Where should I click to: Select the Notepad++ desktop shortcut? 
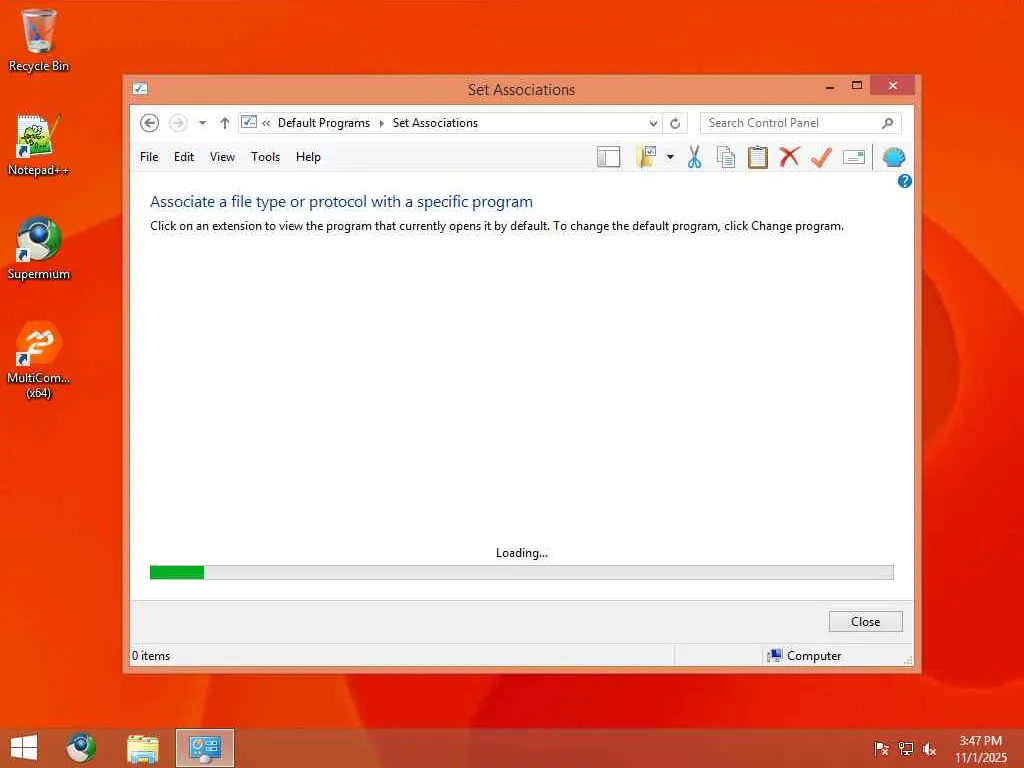coord(39,145)
